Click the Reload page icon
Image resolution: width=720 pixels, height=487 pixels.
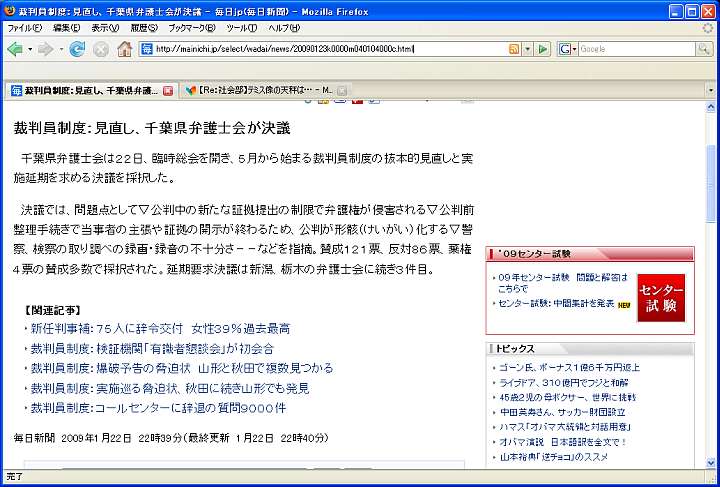click(77, 49)
